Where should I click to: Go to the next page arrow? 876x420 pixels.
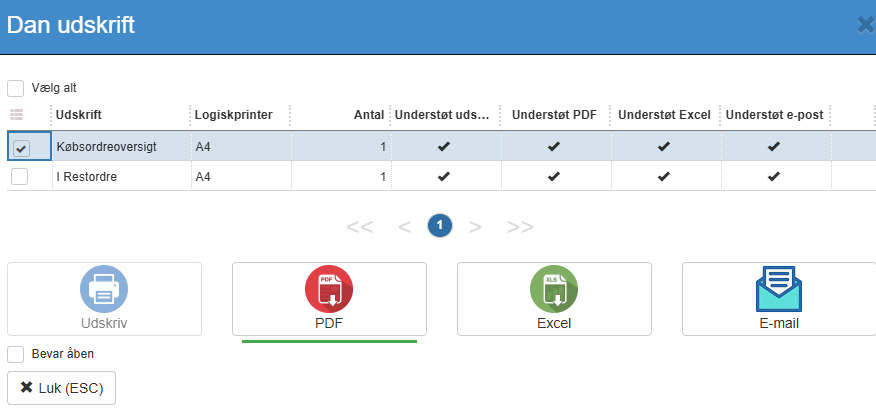point(476,226)
